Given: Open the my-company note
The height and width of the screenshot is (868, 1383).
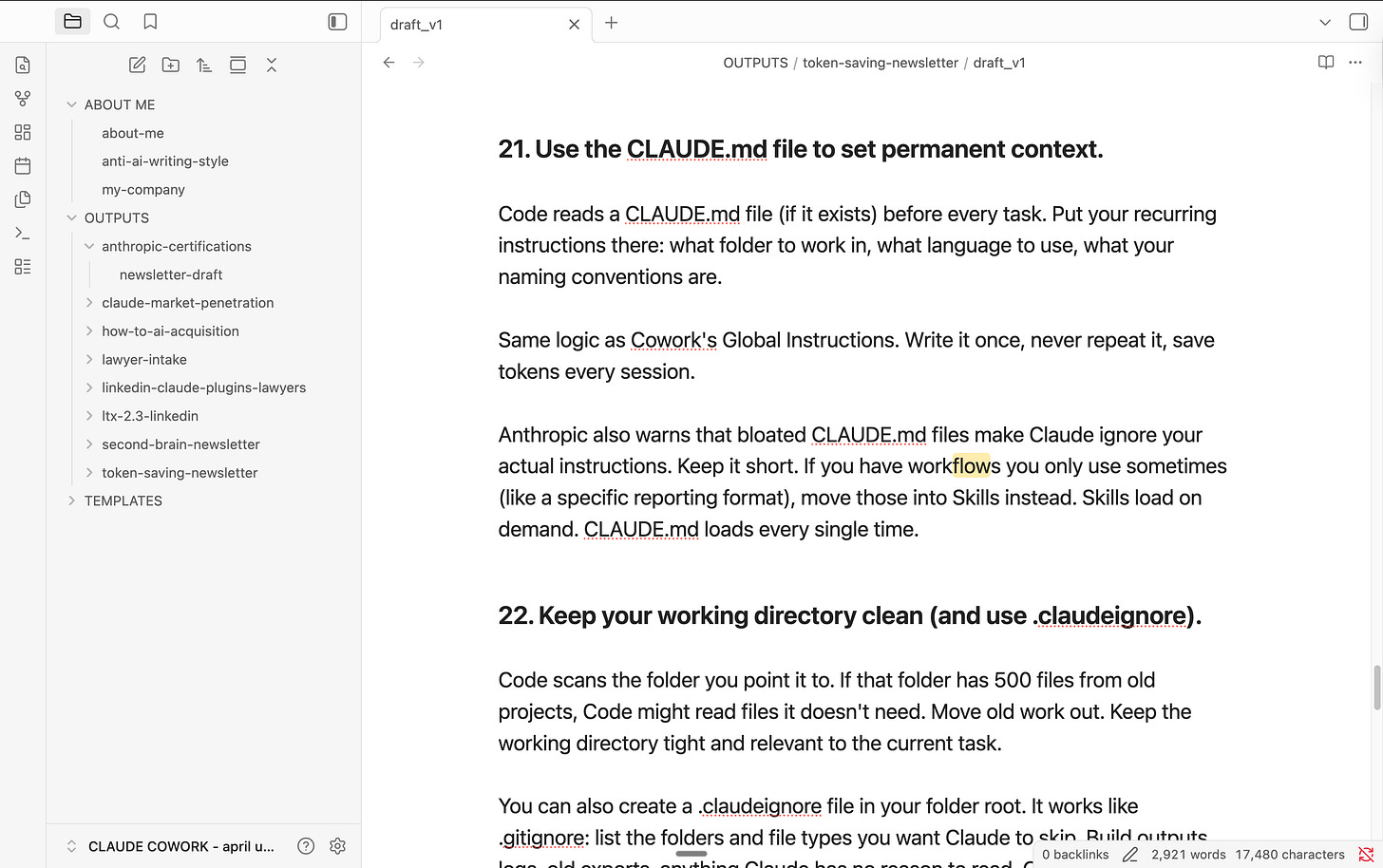Looking at the screenshot, I should pyautogui.click(x=143, y=190).
